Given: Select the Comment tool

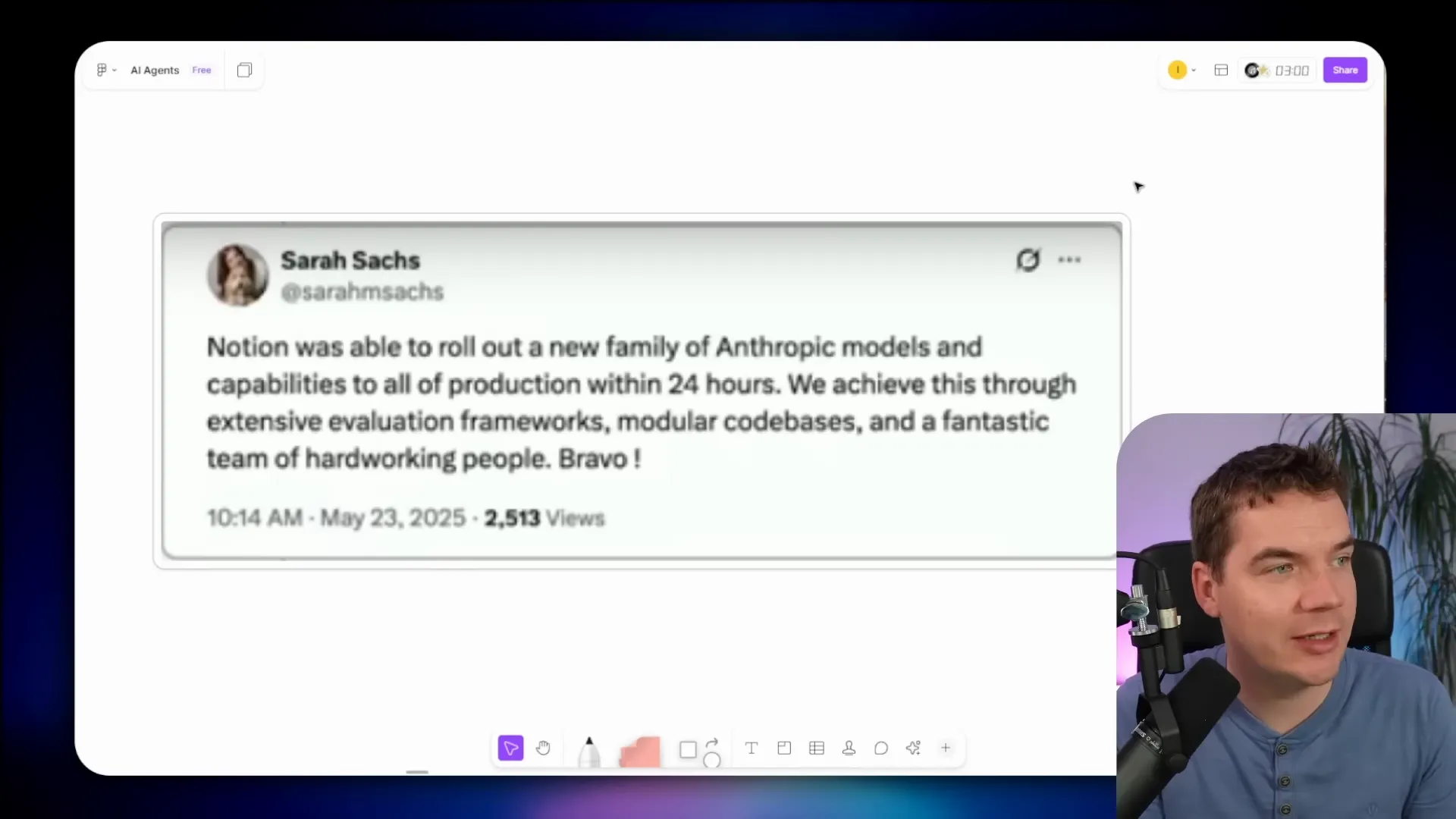Looking at the screenshot, I should click(x=881, y=748).
